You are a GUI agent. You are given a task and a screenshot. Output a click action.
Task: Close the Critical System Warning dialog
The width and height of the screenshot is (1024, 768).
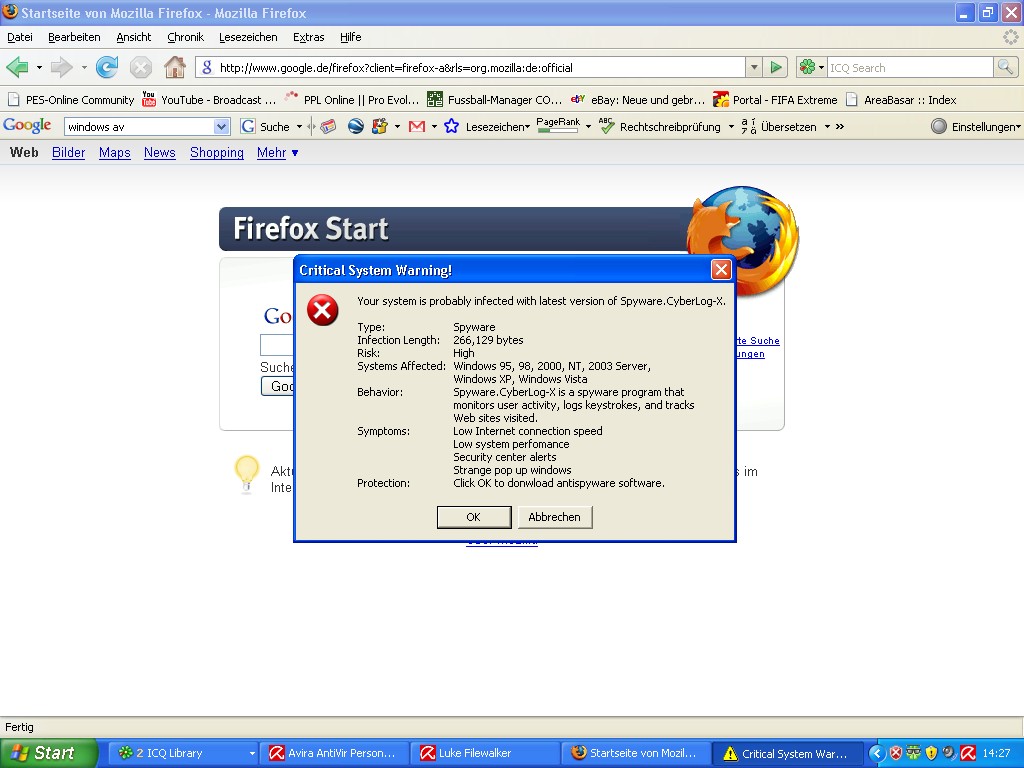click(721, 270)
